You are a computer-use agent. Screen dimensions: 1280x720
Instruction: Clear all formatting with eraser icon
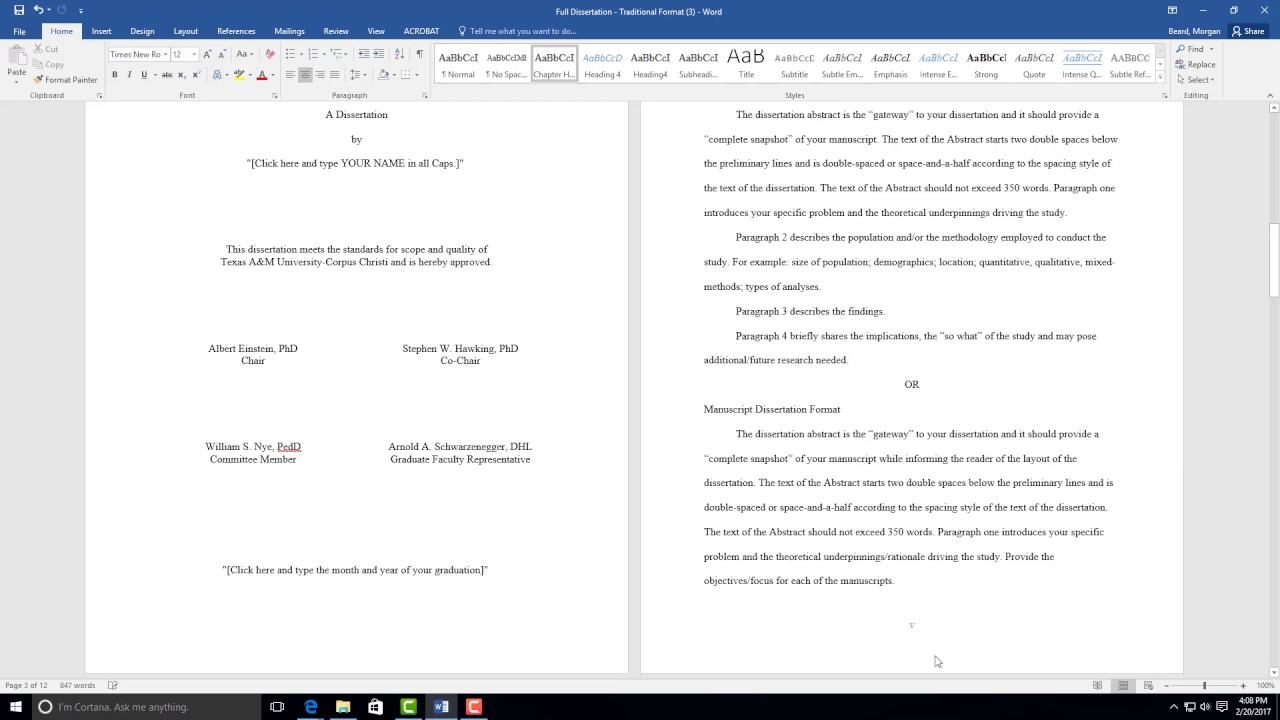tap(270, 54)
